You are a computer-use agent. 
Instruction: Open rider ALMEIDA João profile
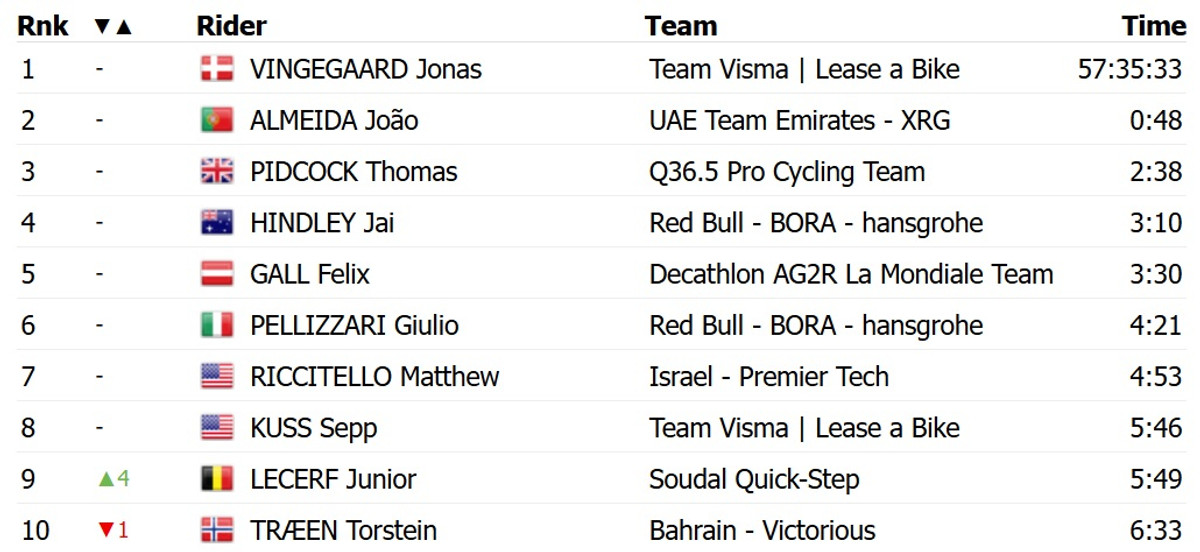pyautogui.click(x=334, y=121)
